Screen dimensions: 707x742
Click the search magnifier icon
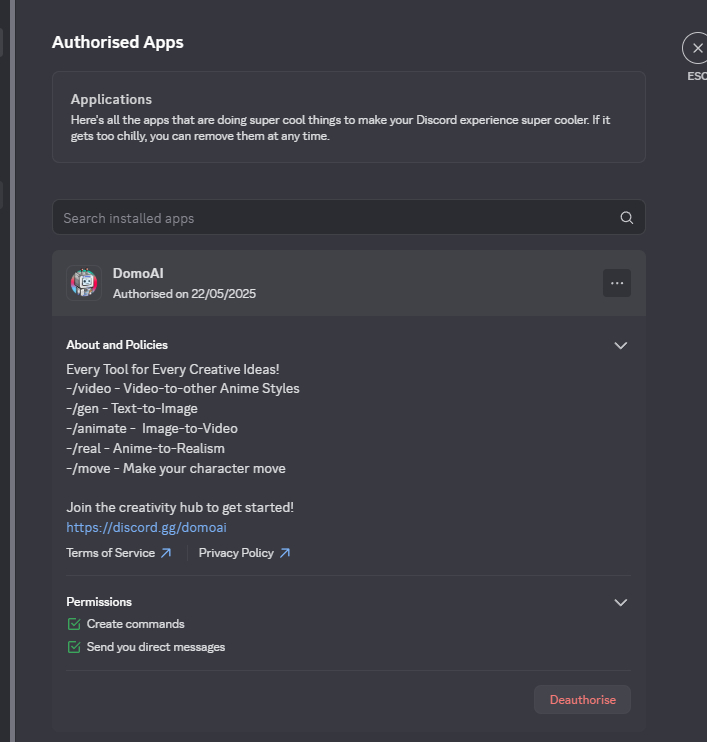pos(626,218)
